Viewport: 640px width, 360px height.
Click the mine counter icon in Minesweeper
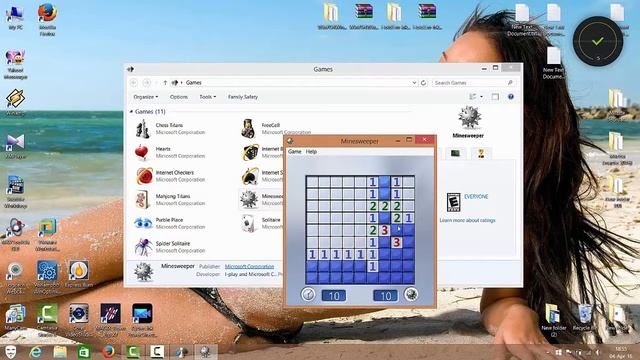(411, 294)
